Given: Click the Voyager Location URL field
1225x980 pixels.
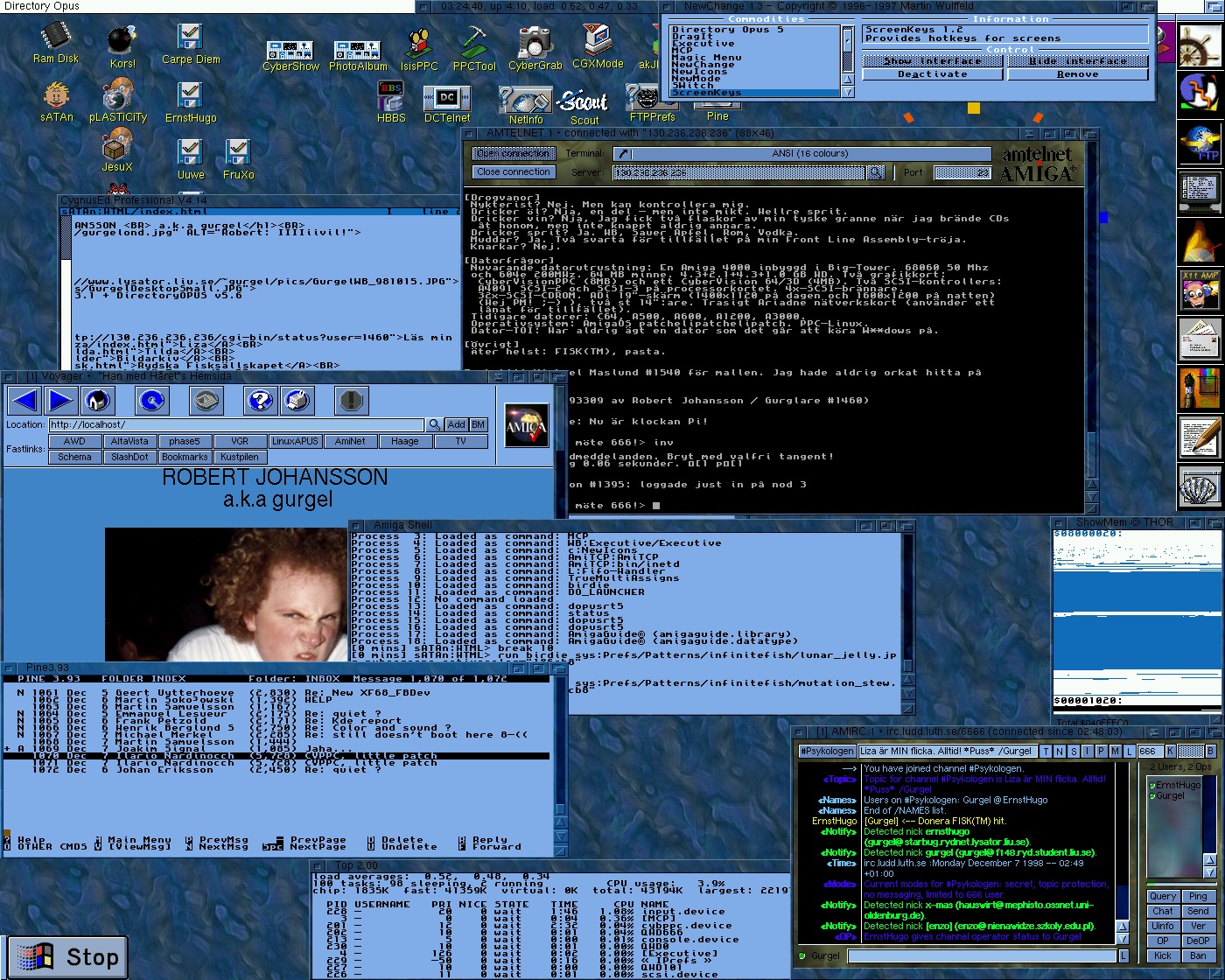Looking at the screenshot, I should (x=236, y=424).
